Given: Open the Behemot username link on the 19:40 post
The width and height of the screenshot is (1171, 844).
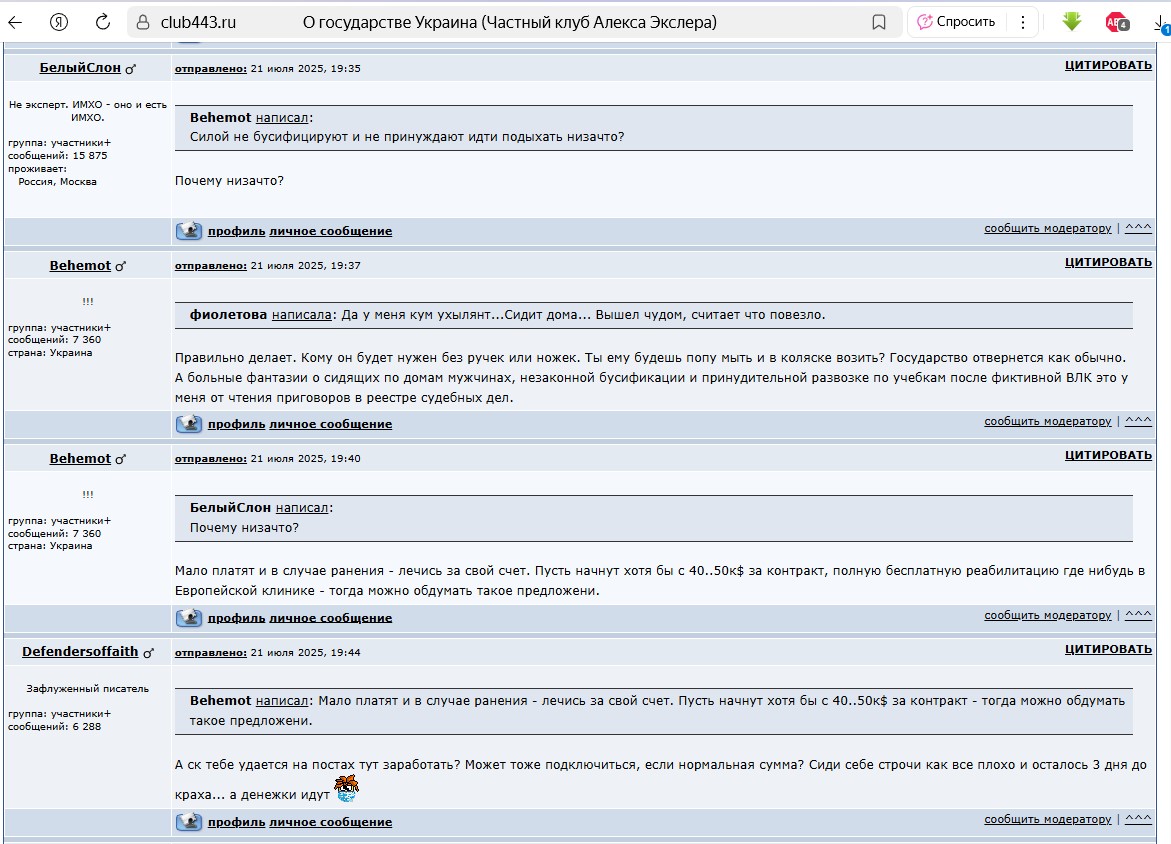Looking at the screenshot, I should [80, 458].
